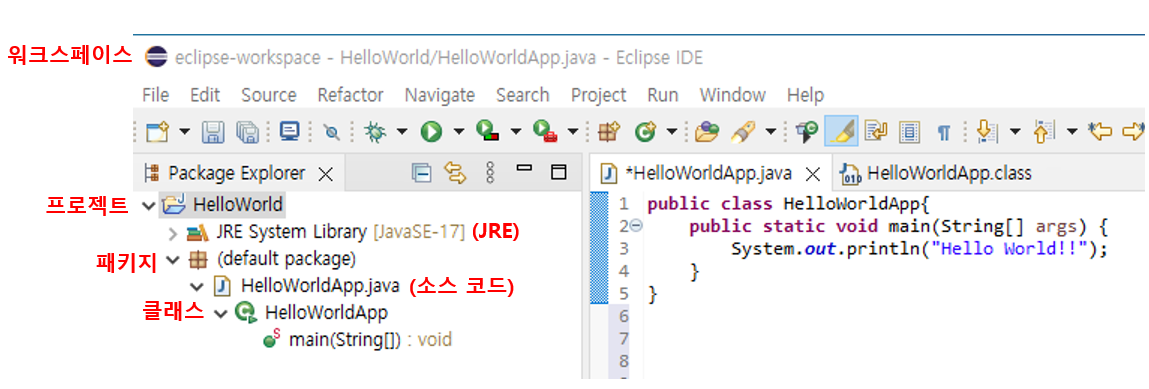Toggle Word Wrap icon
Viewport: 1149px width, 389px height.
pos(875,132)
